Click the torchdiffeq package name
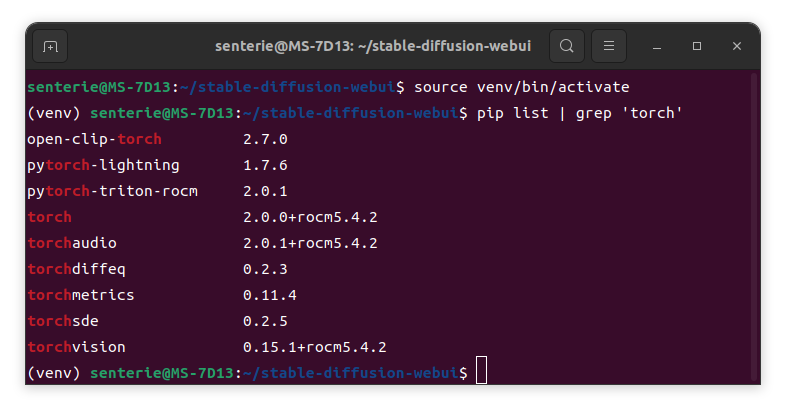Image resolution: width=786 pixels, height=413 pixels. (x=76, y=269)
